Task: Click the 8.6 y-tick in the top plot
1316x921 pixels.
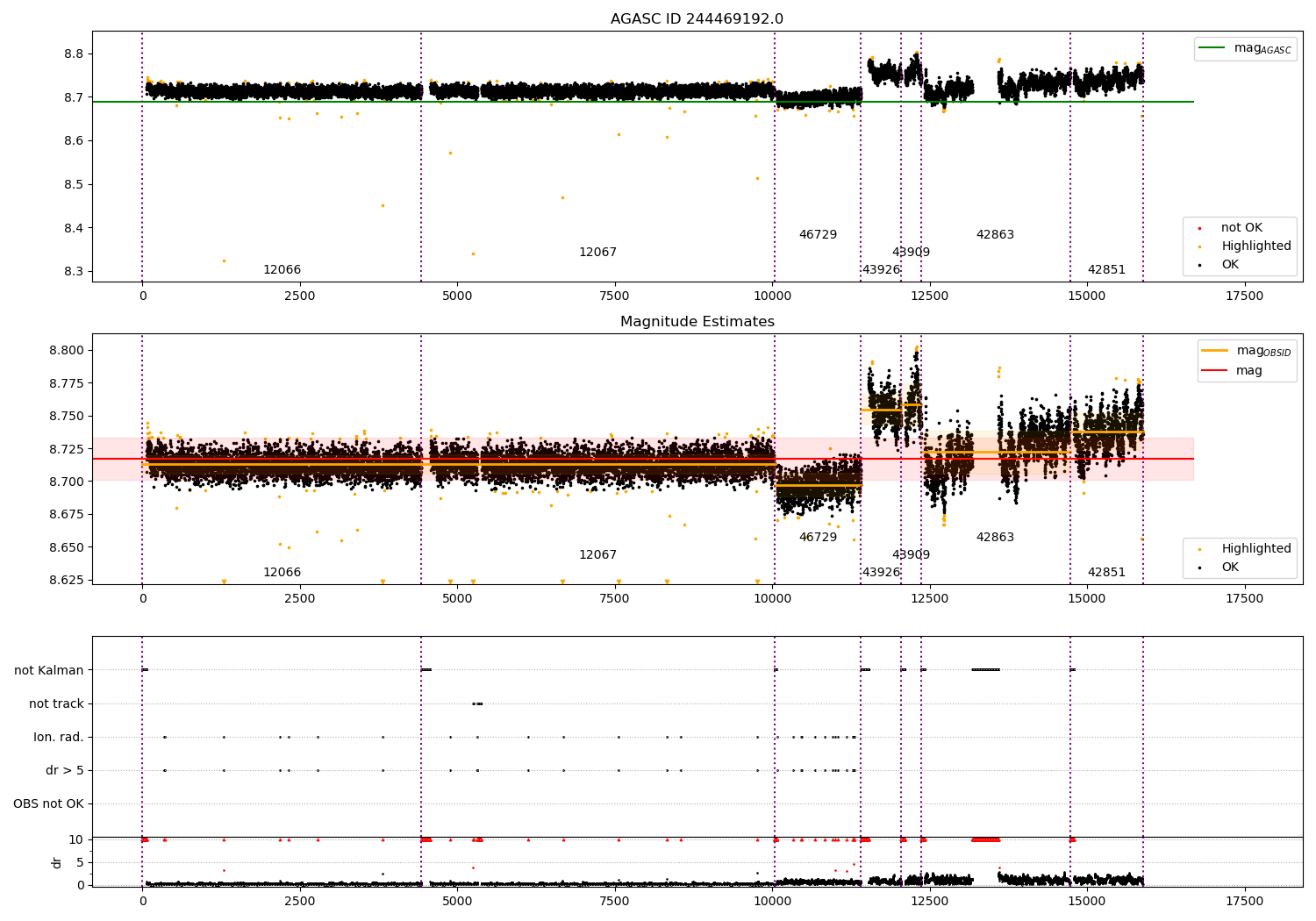Action: [x=74, y=141]
